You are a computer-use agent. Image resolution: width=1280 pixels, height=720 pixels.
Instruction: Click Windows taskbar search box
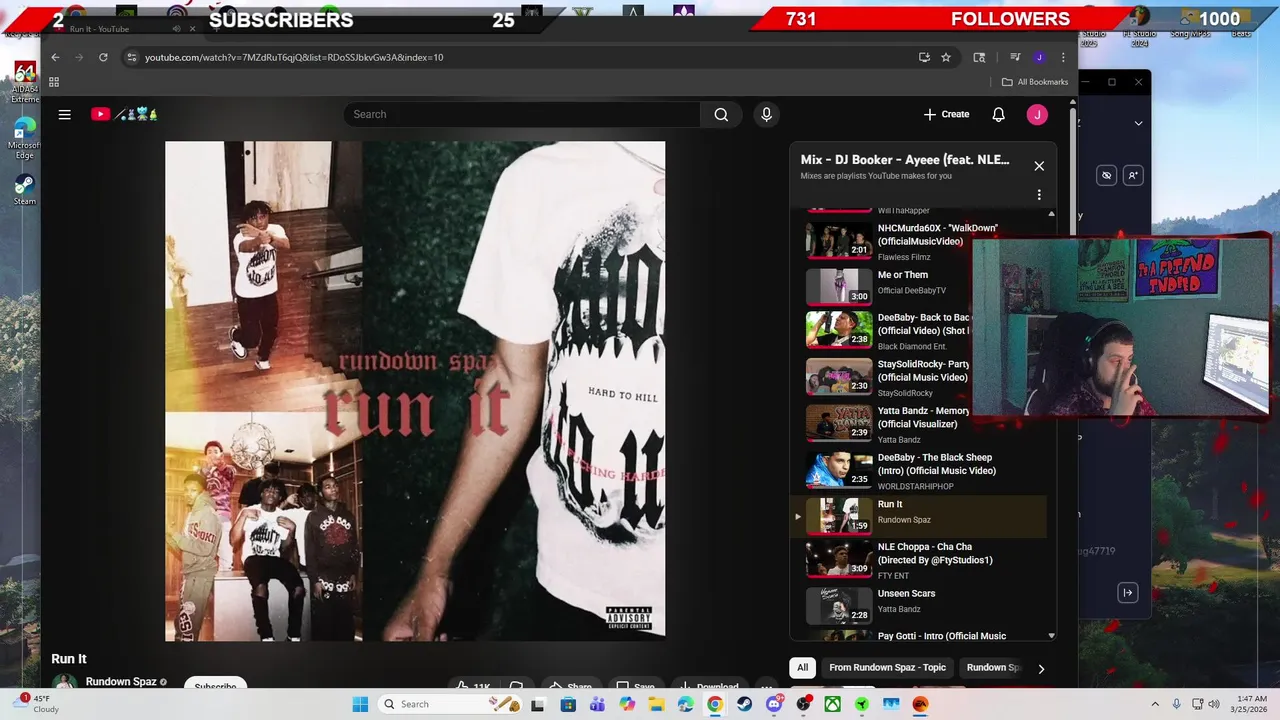tap(452, 704)
